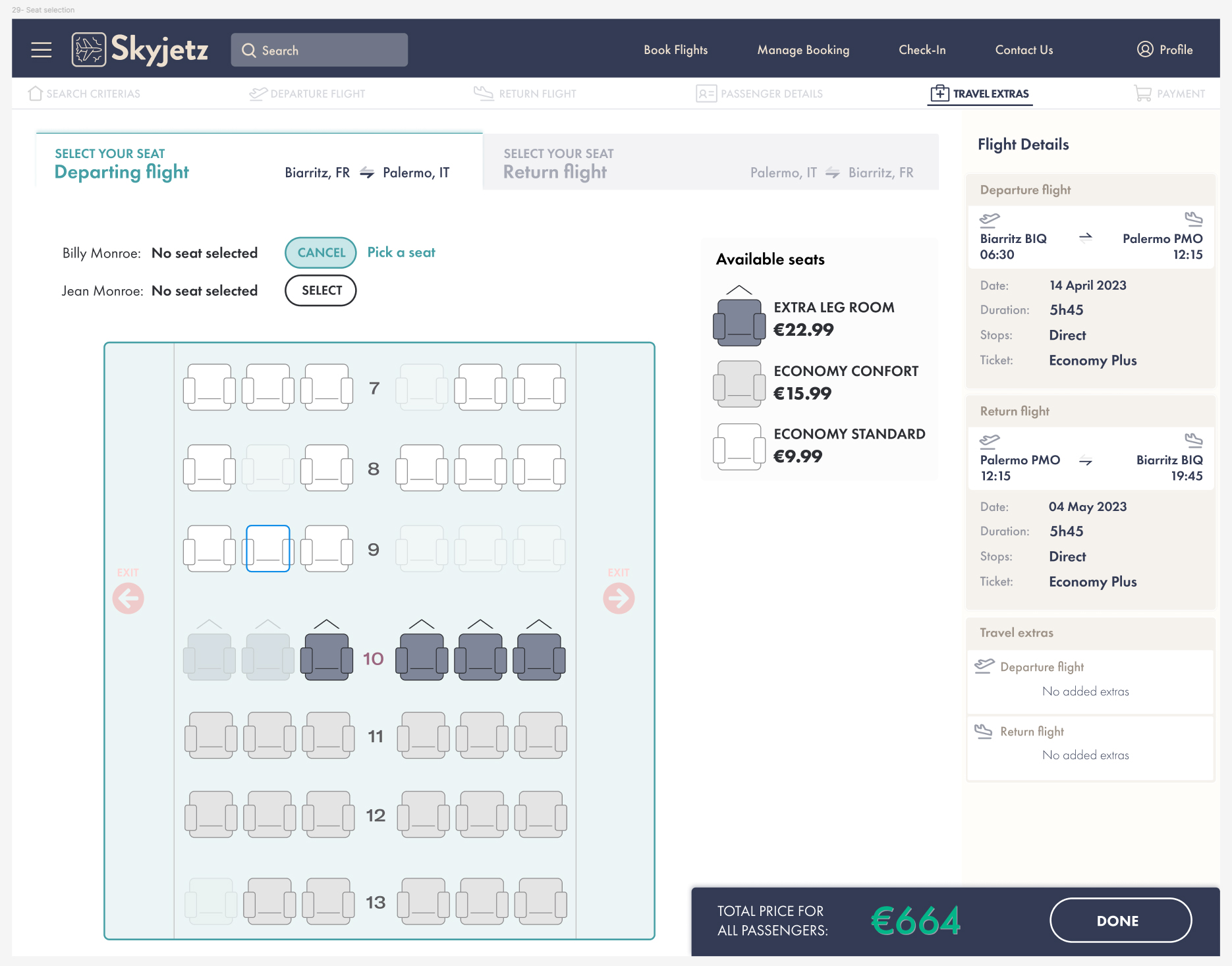Image resolution: width=1232 pixels, height=966 pixels.
Task: Click the Done button
Action: click(x=1120, y=921)
